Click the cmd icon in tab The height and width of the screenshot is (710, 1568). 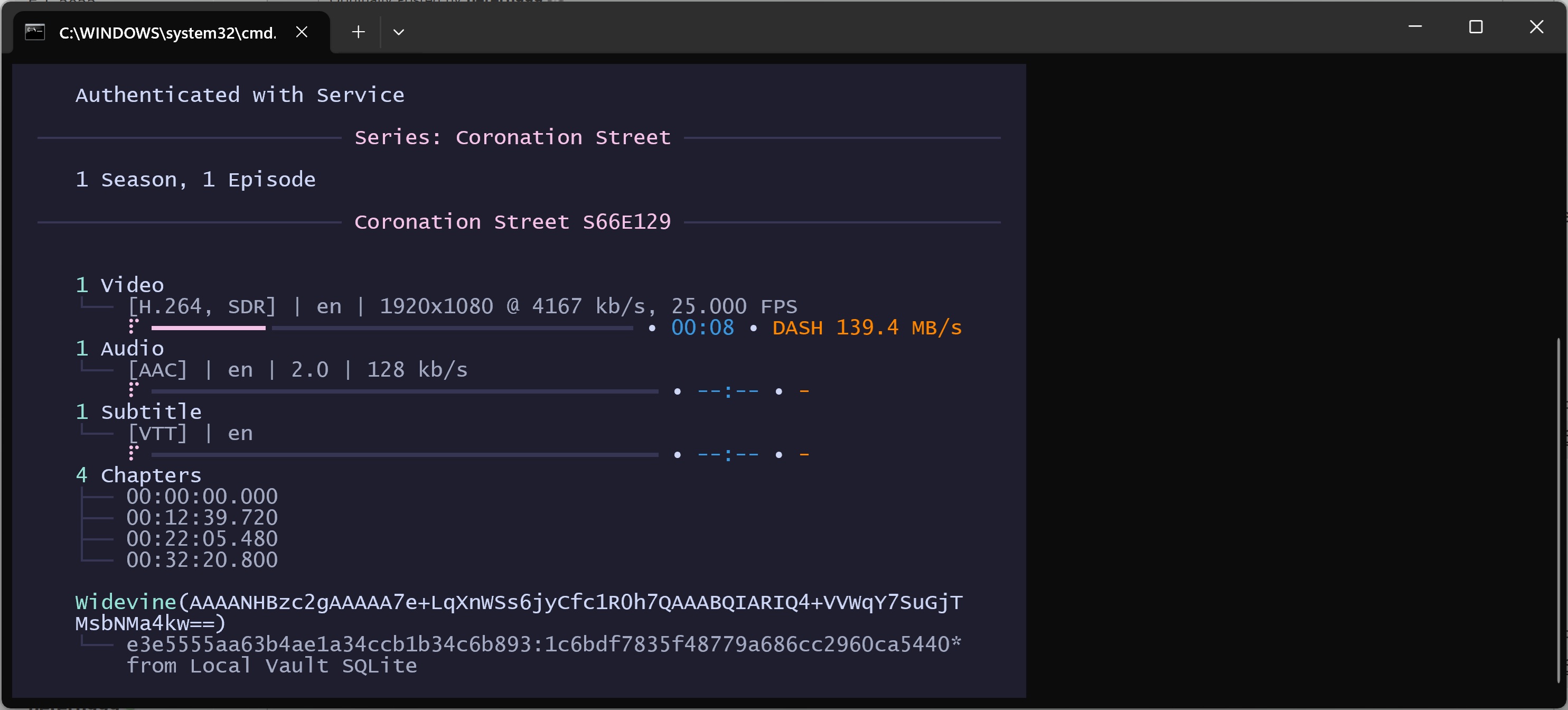(x=35, y=32)
